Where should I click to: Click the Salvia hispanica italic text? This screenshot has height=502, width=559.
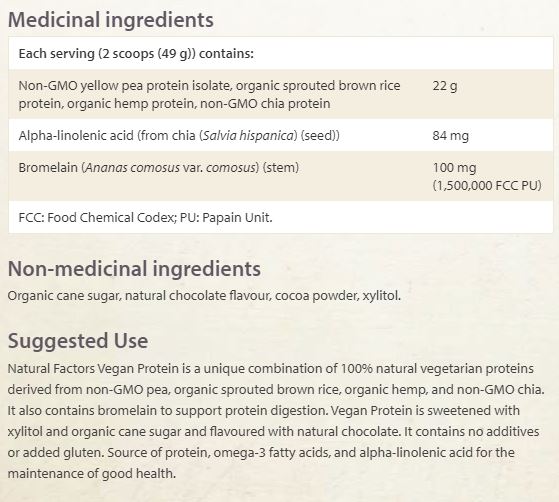coord(248,135)
